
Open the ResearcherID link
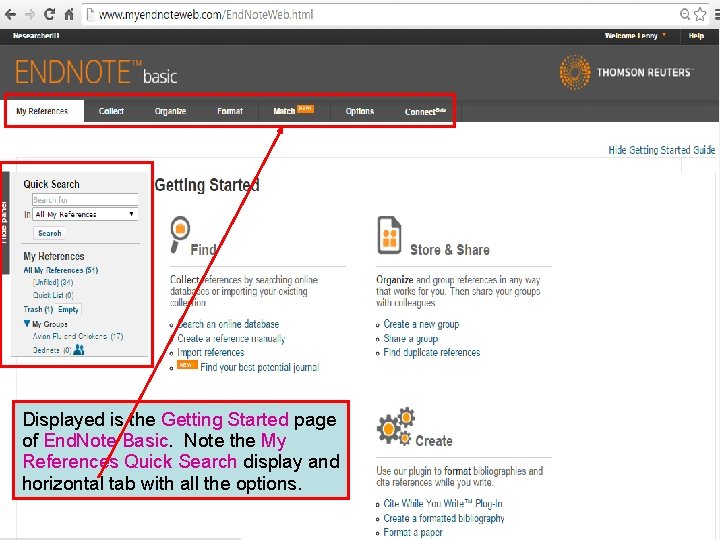pos(36,35)
